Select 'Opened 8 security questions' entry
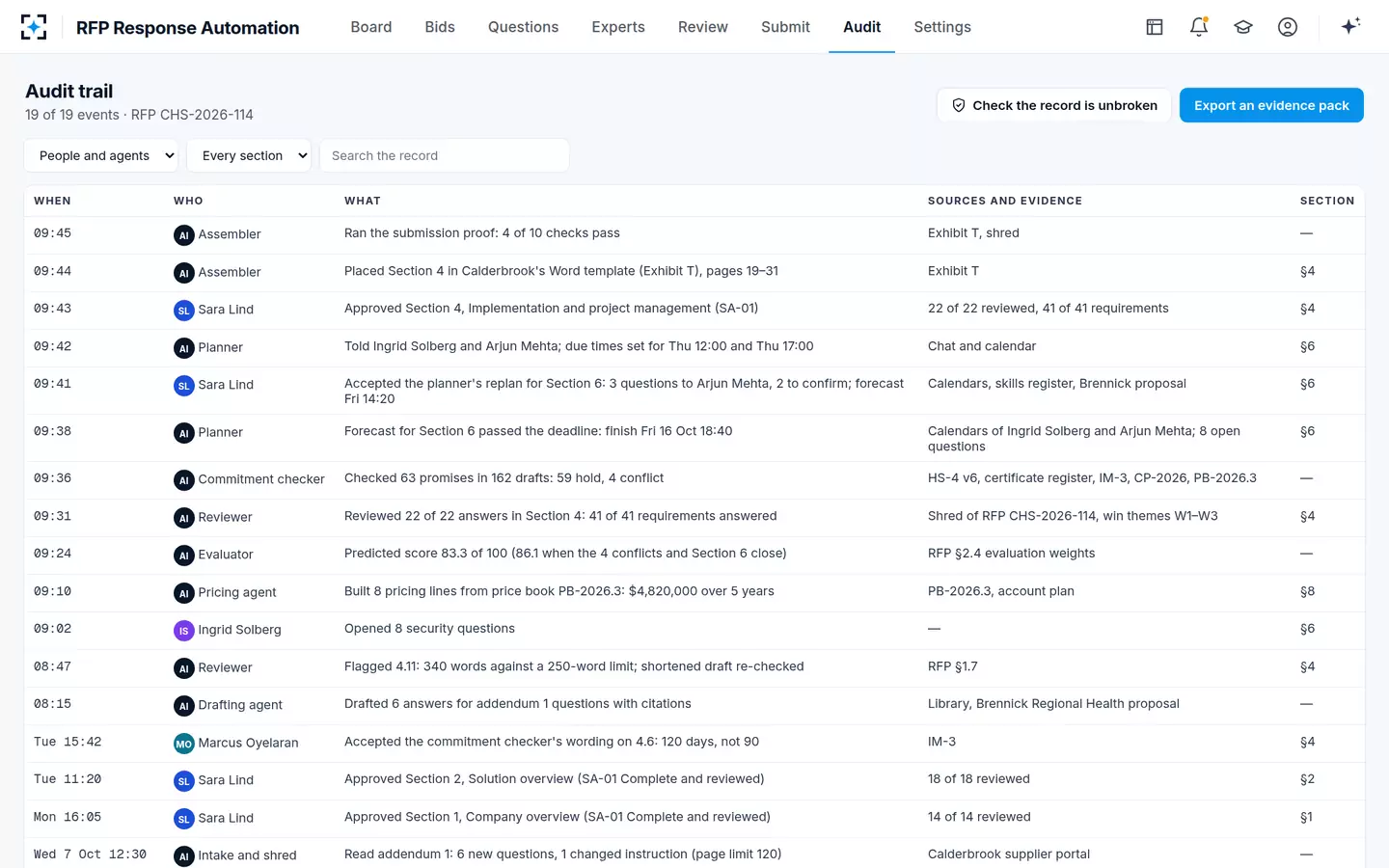1389x868 pixels. click(429, 629)
